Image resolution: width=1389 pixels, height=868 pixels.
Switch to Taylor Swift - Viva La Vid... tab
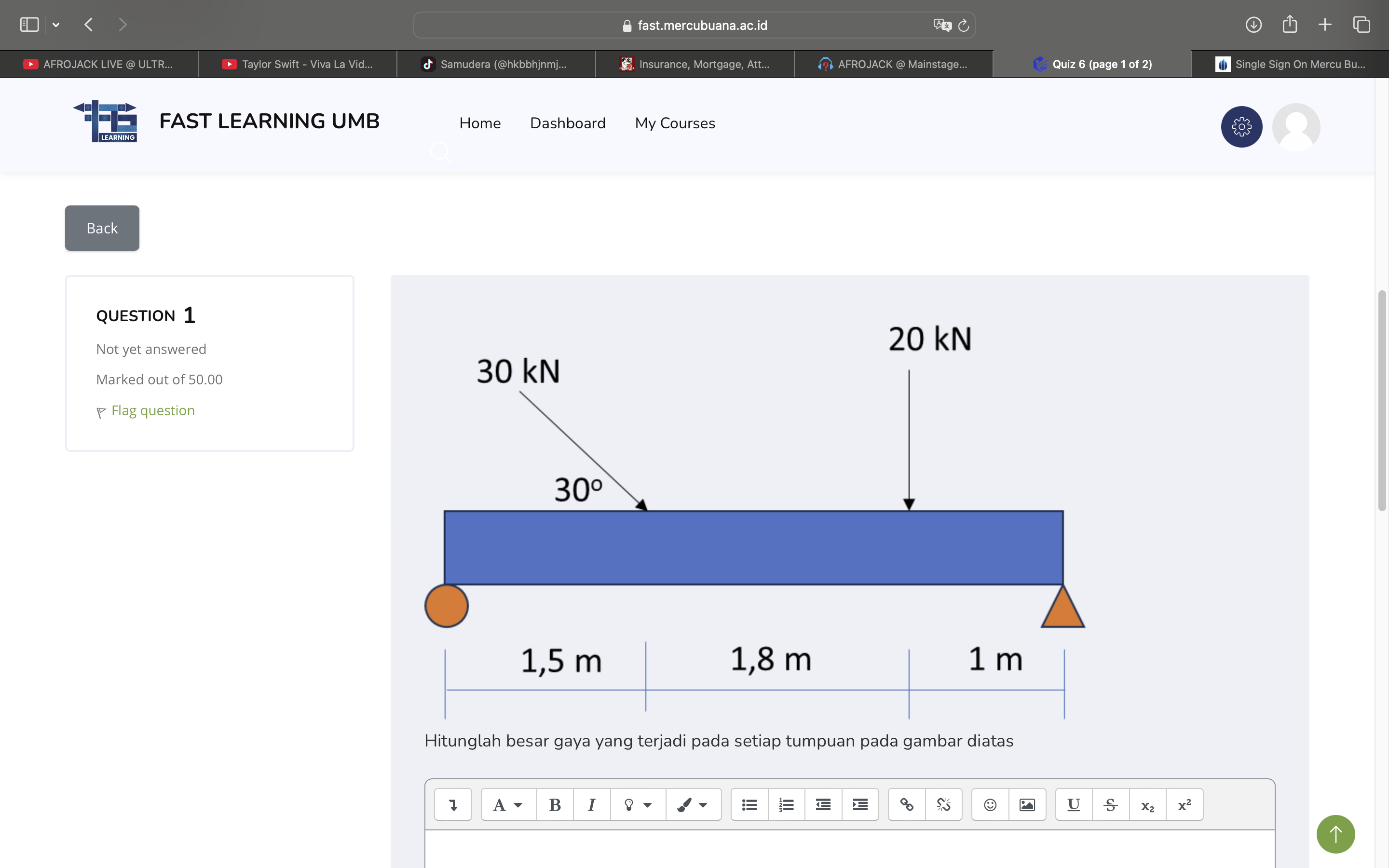(297, 64)
